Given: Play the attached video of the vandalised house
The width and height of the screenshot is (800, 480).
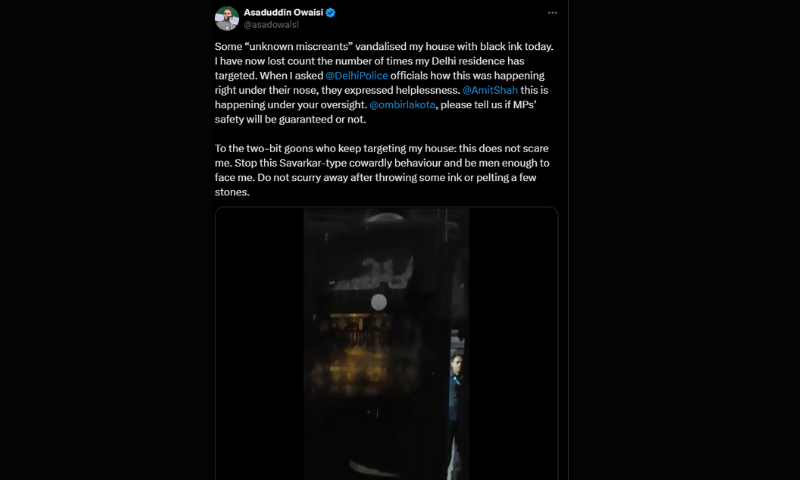Looking at the screenshot, I should [386, 344].
